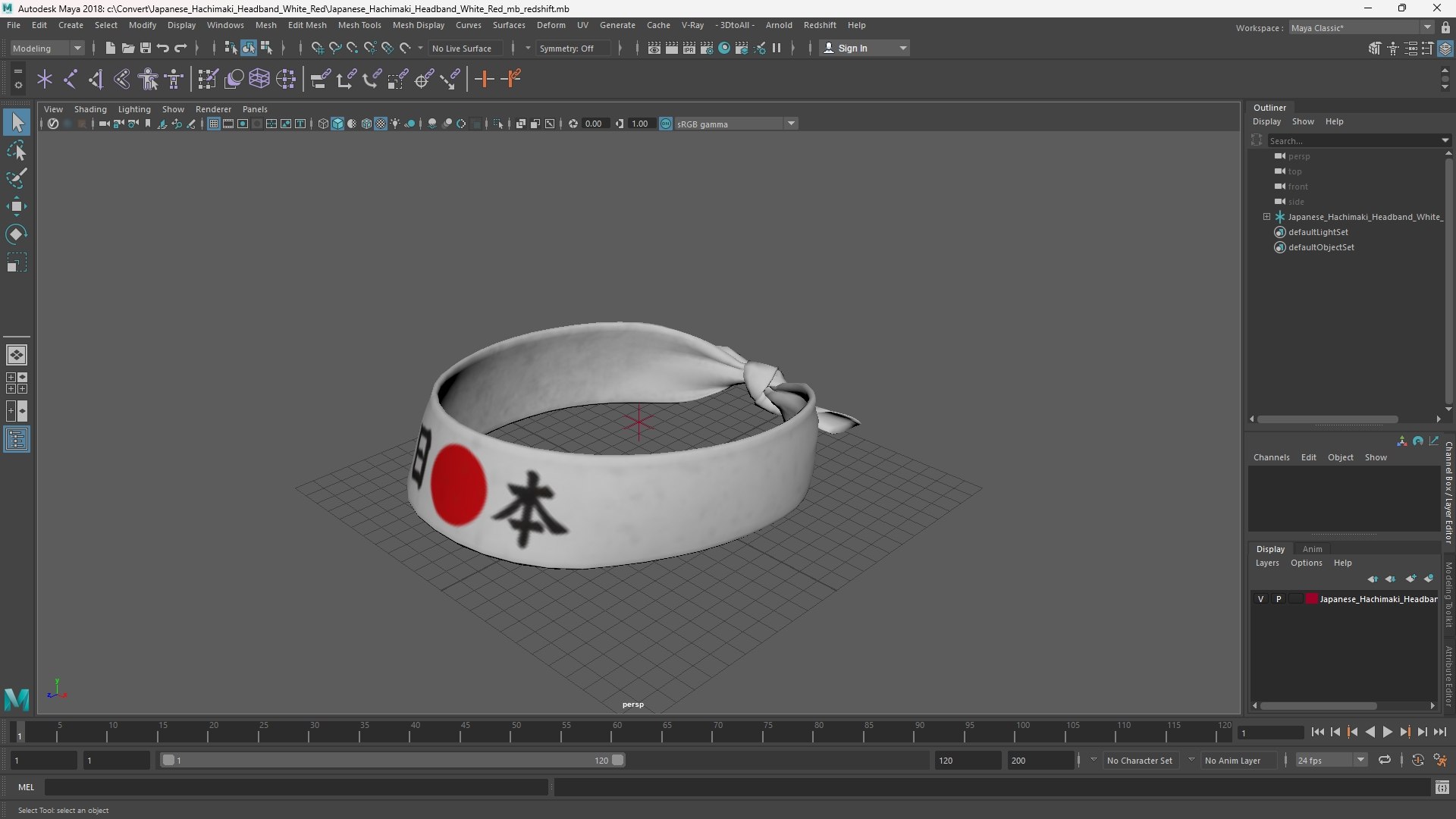
Task: Toggle playback P of Japanese_Hachimaki layer
Action: point(1279,599)
